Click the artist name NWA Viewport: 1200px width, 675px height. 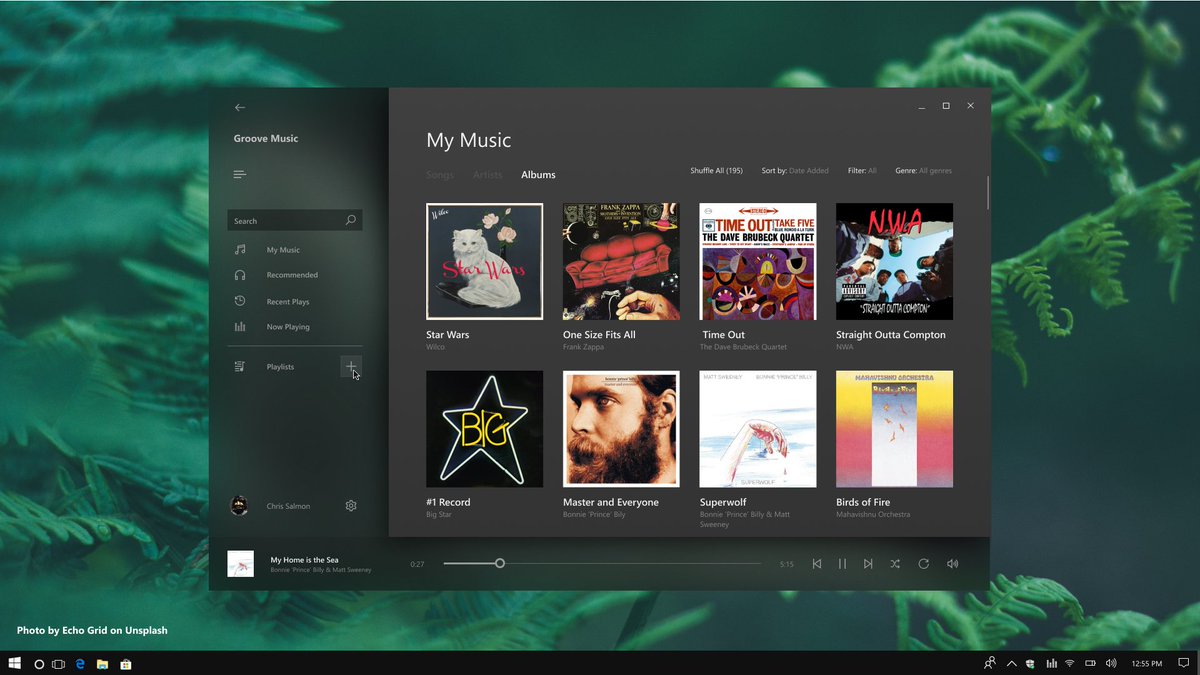coord(845,347)
